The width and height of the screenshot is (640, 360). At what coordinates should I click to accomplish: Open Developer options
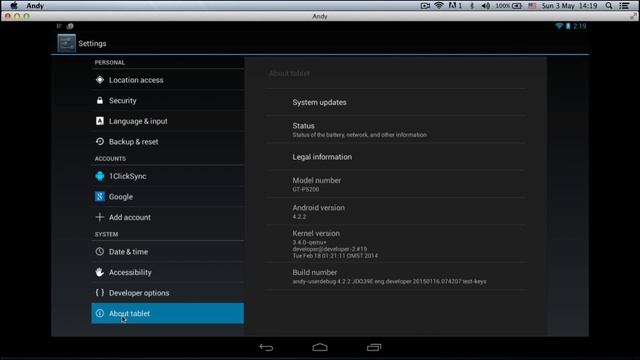point(167,293)
